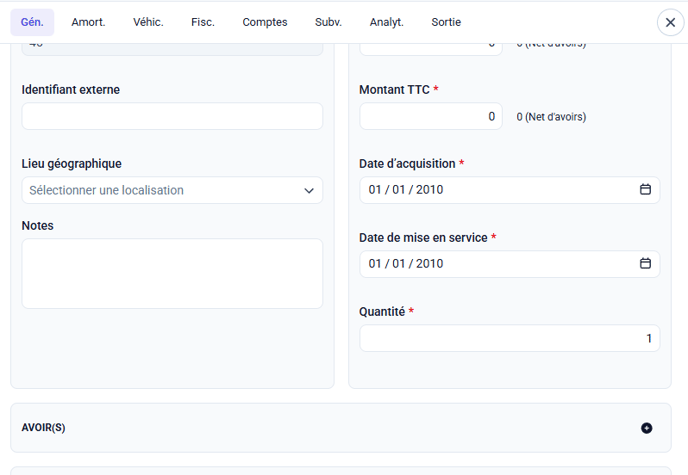Click the Montant TTC amount field
Image resolution: width=688 pixels, height=475 pixels.
(430, 116)
